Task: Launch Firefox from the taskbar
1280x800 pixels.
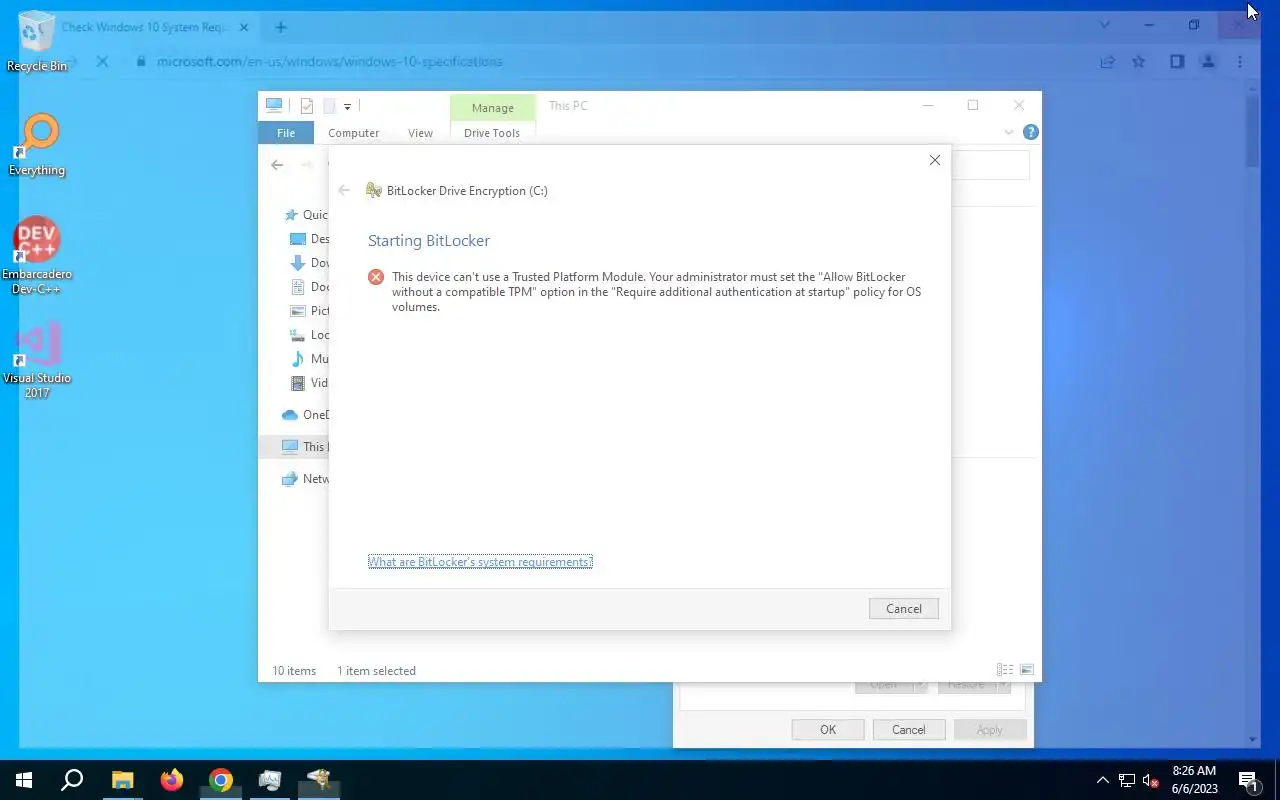Action: 172,780
